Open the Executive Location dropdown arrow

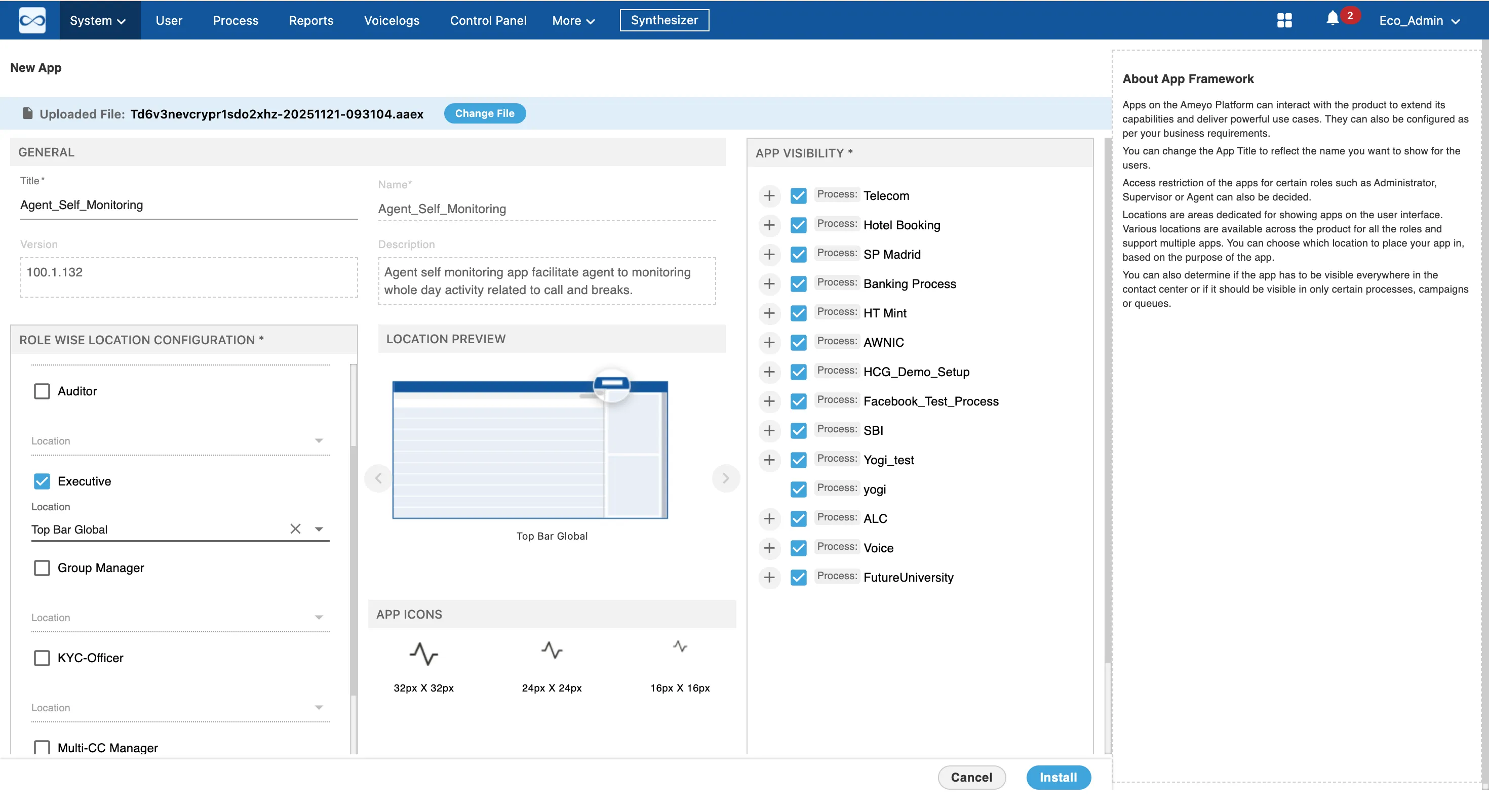coord(319,529)
